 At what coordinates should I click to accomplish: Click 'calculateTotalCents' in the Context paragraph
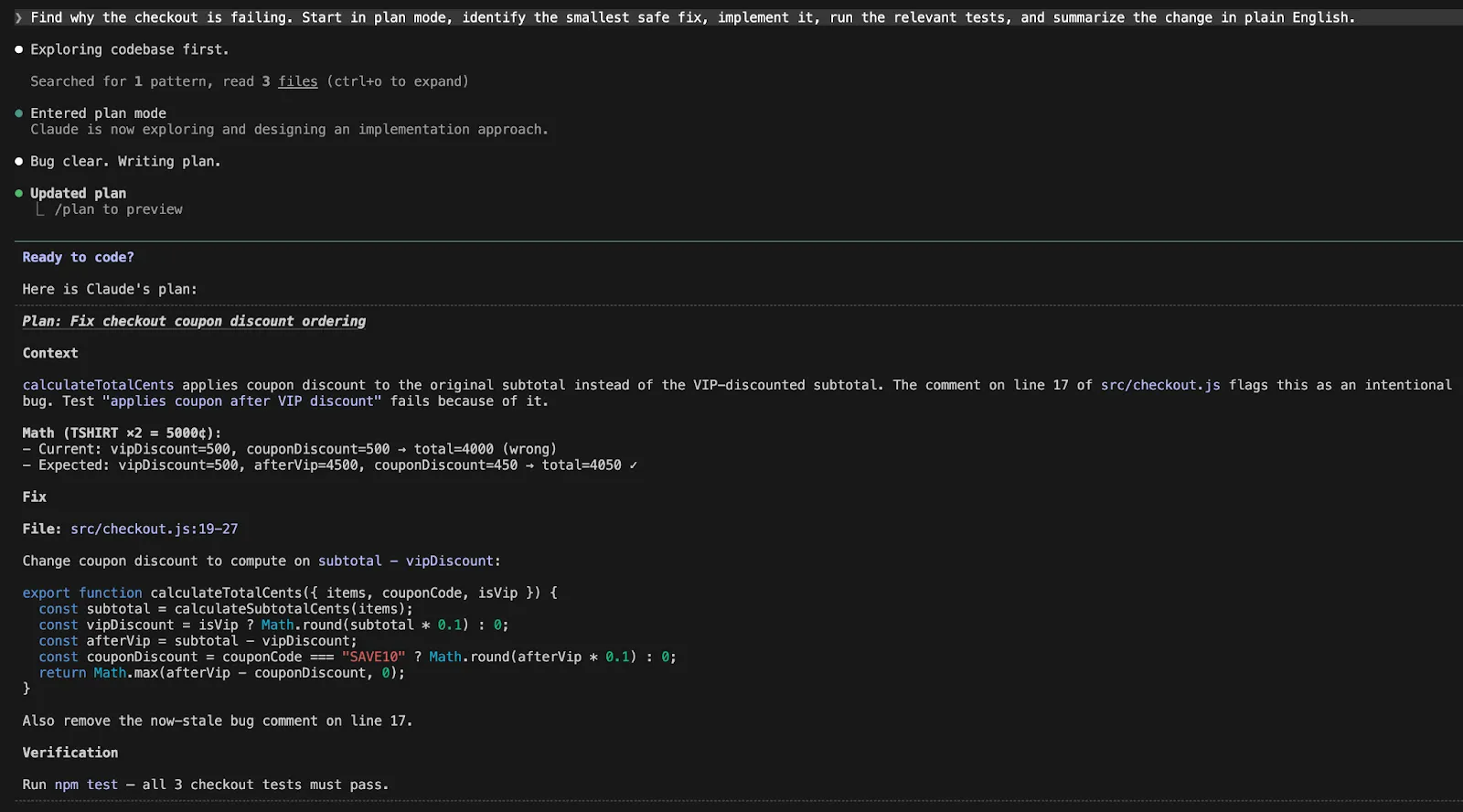(98, 385)
